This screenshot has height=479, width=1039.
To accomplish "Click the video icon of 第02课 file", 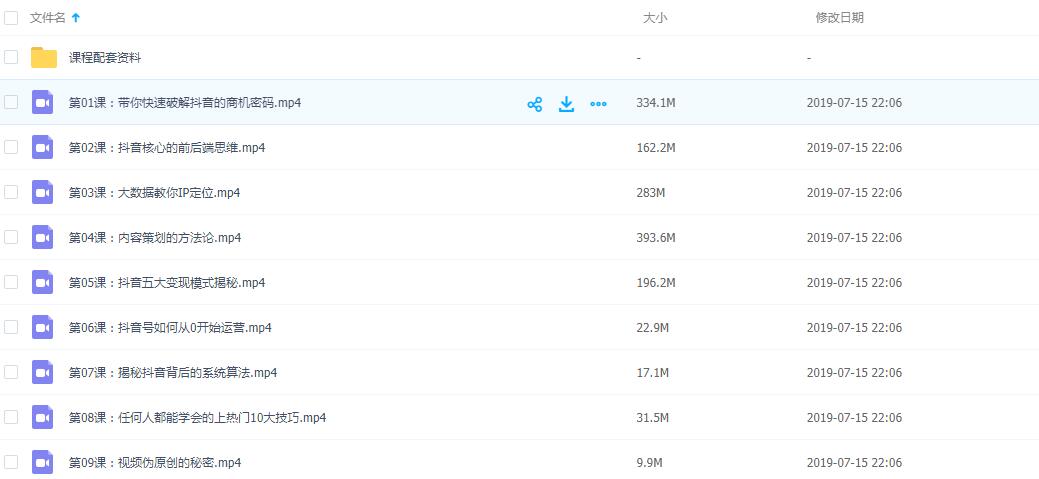I will click(x=42, y=148).
